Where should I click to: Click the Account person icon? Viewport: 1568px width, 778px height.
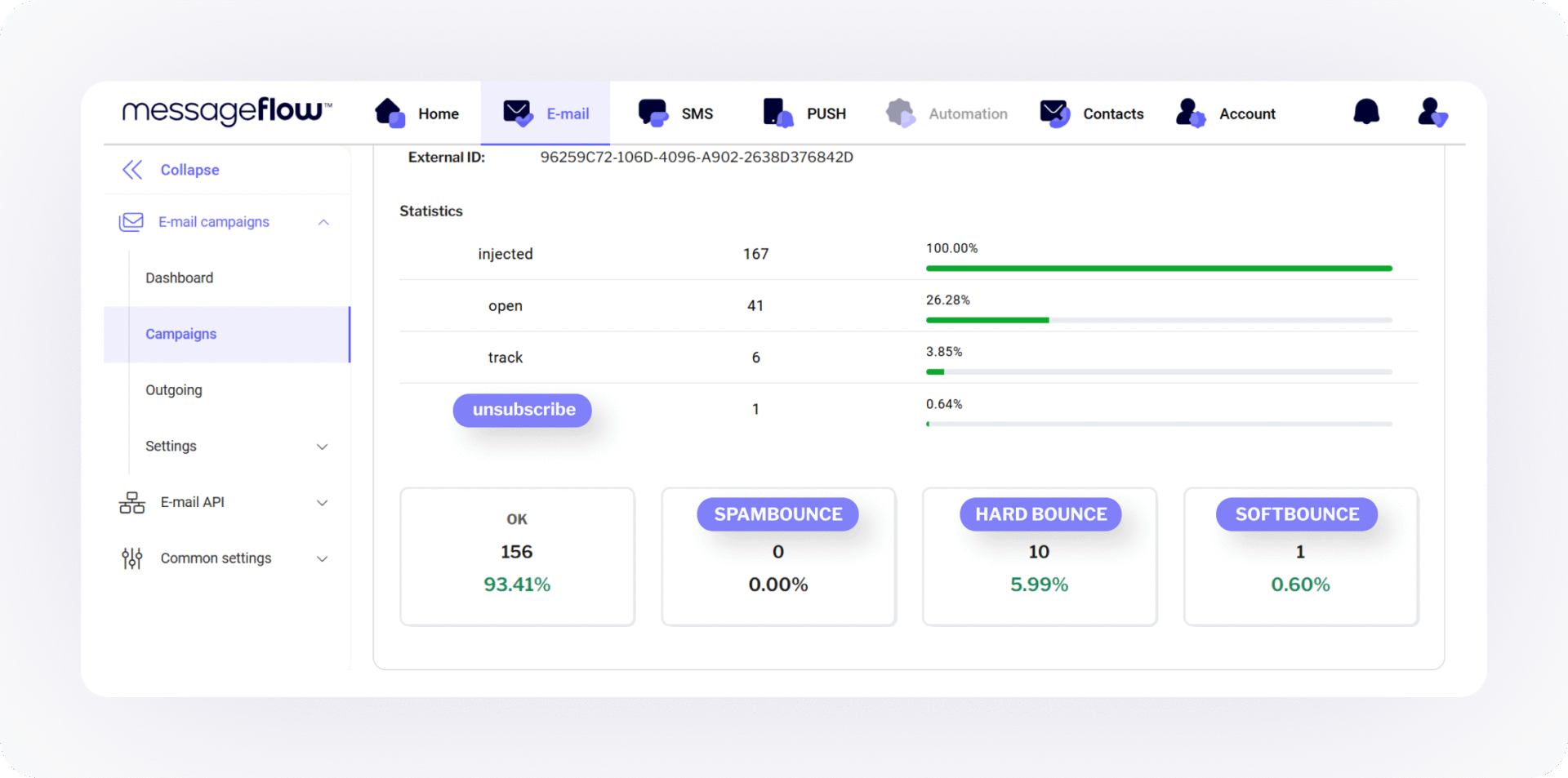1190,113
